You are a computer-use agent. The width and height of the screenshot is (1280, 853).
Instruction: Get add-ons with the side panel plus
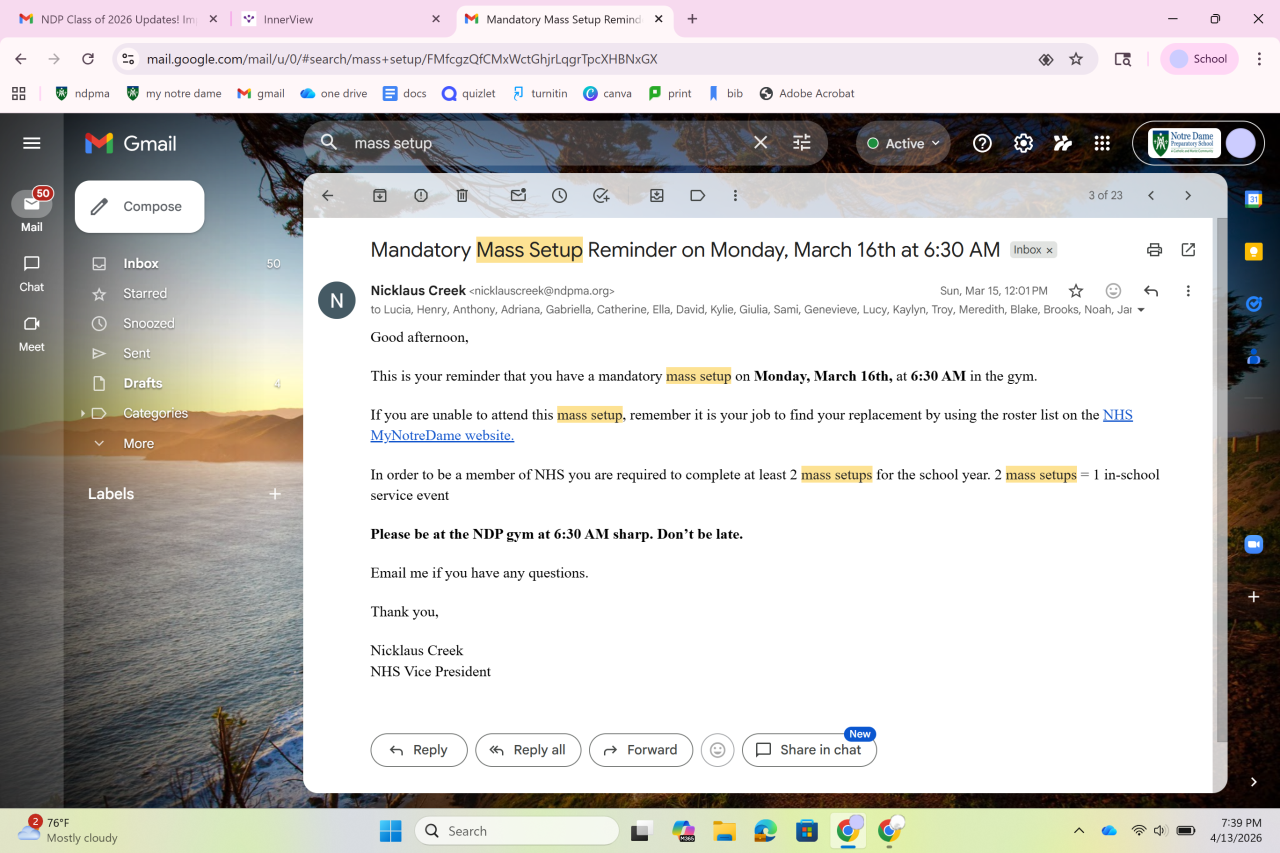[x=1253, y=597]
